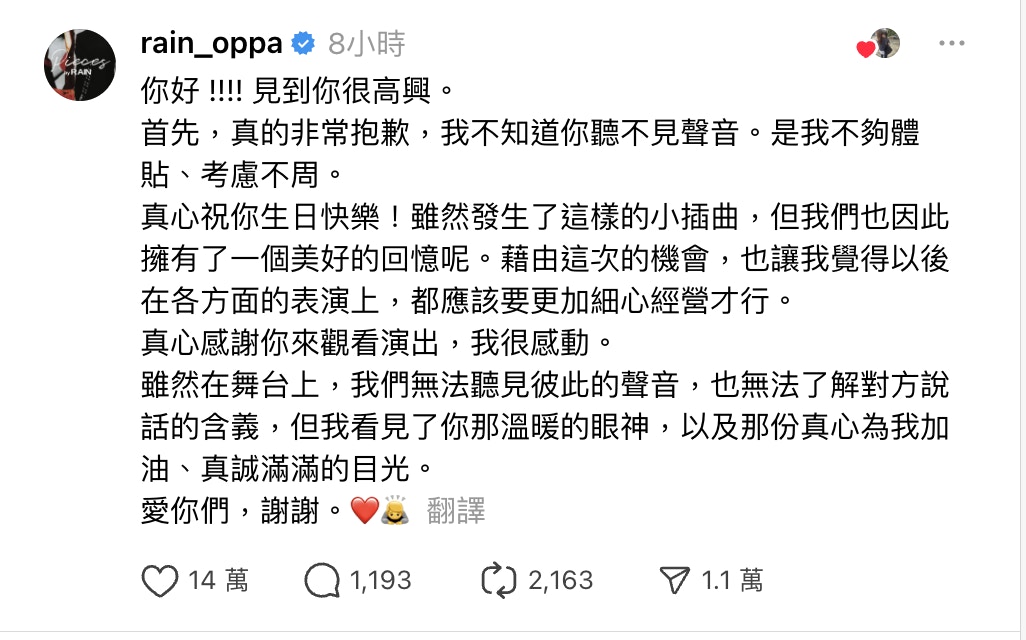View the 14 萬 likes count

[218, 580]
